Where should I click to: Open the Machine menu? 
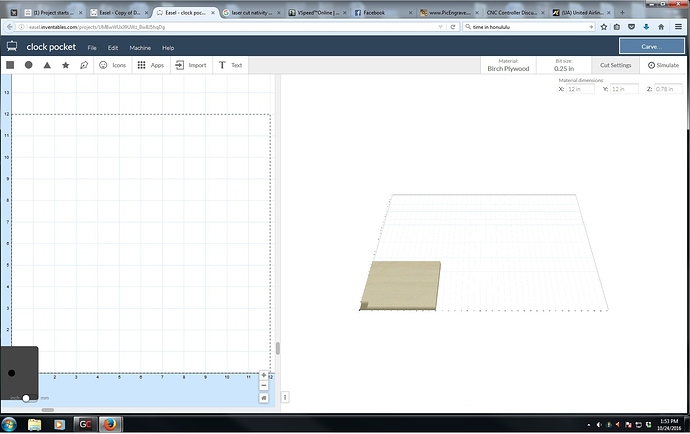point(140,47)
